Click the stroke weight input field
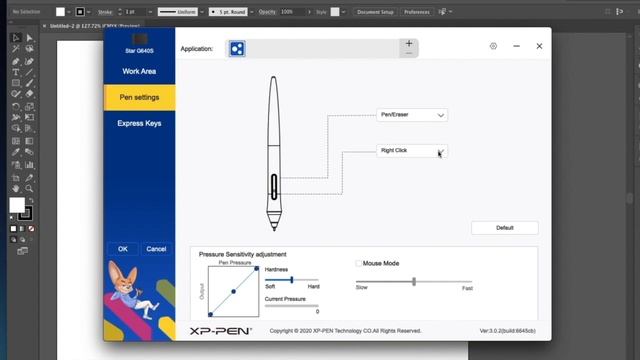 pos(135,12)
